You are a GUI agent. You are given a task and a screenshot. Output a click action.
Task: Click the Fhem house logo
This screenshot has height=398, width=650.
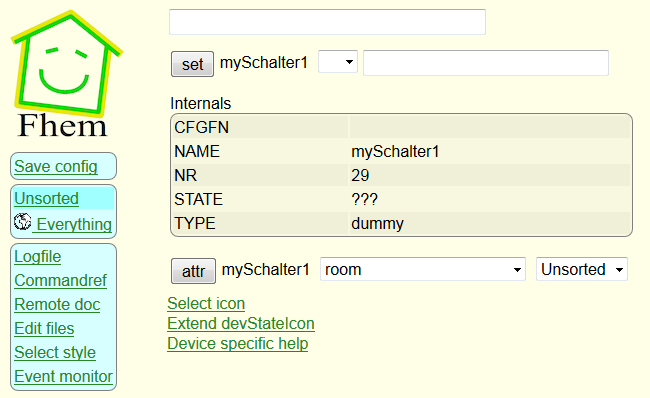66,74
